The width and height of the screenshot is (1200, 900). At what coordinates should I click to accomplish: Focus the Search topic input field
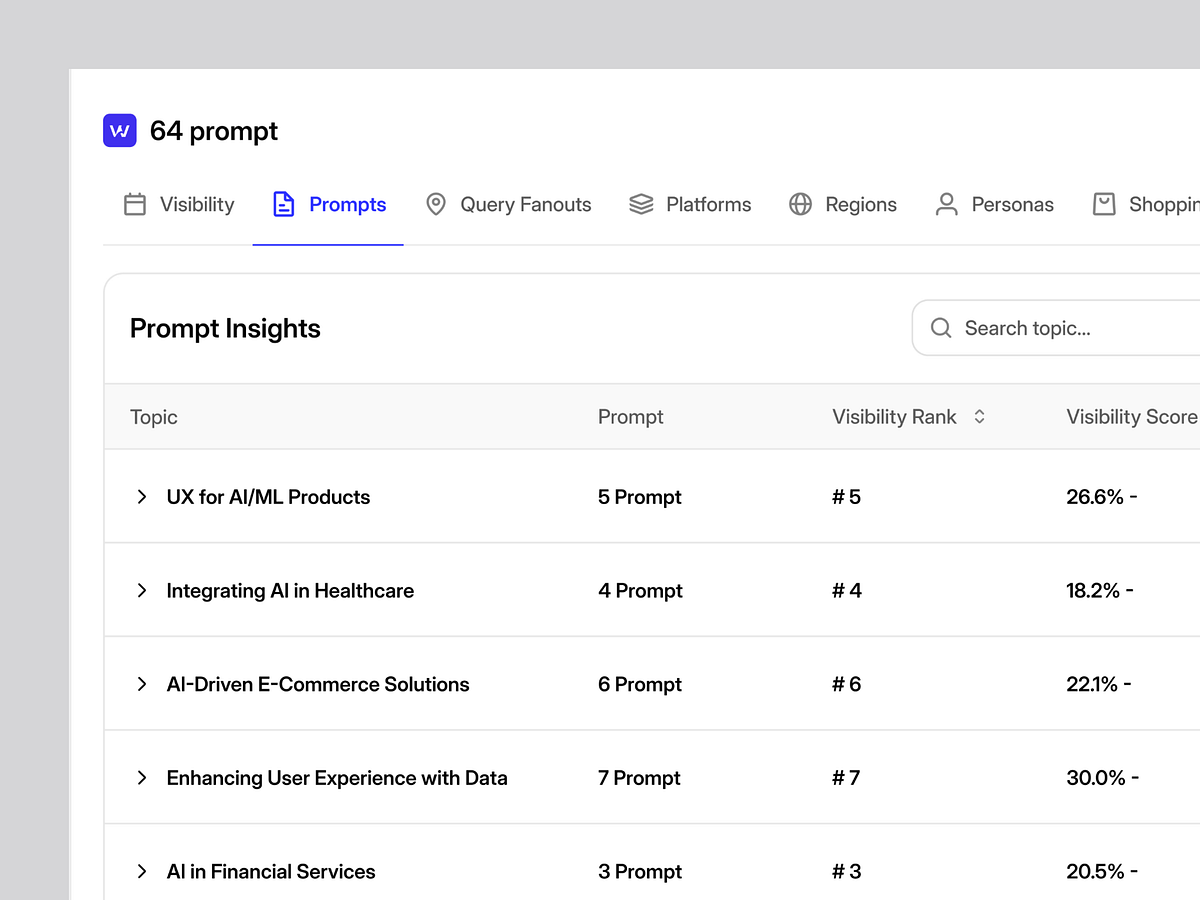[x=1056, y=328]
